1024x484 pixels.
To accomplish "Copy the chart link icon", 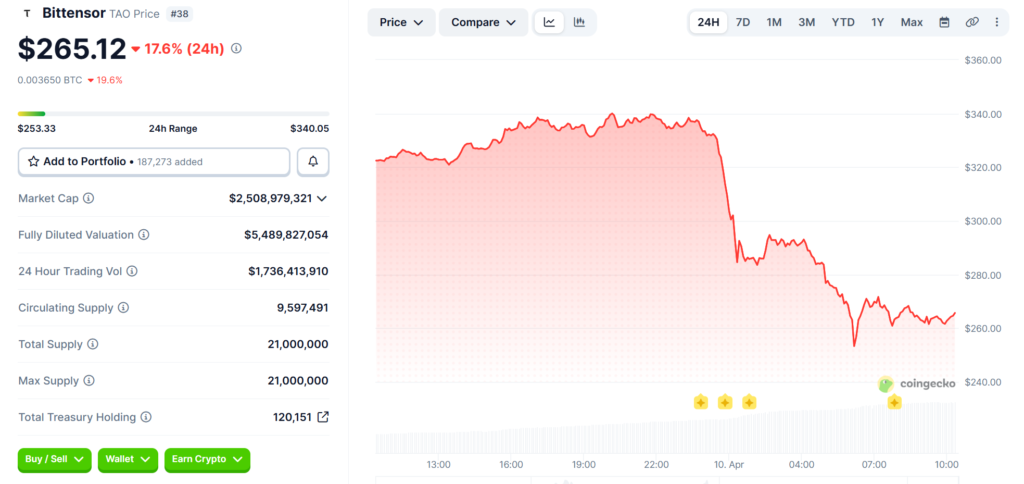I will (972, 22).
